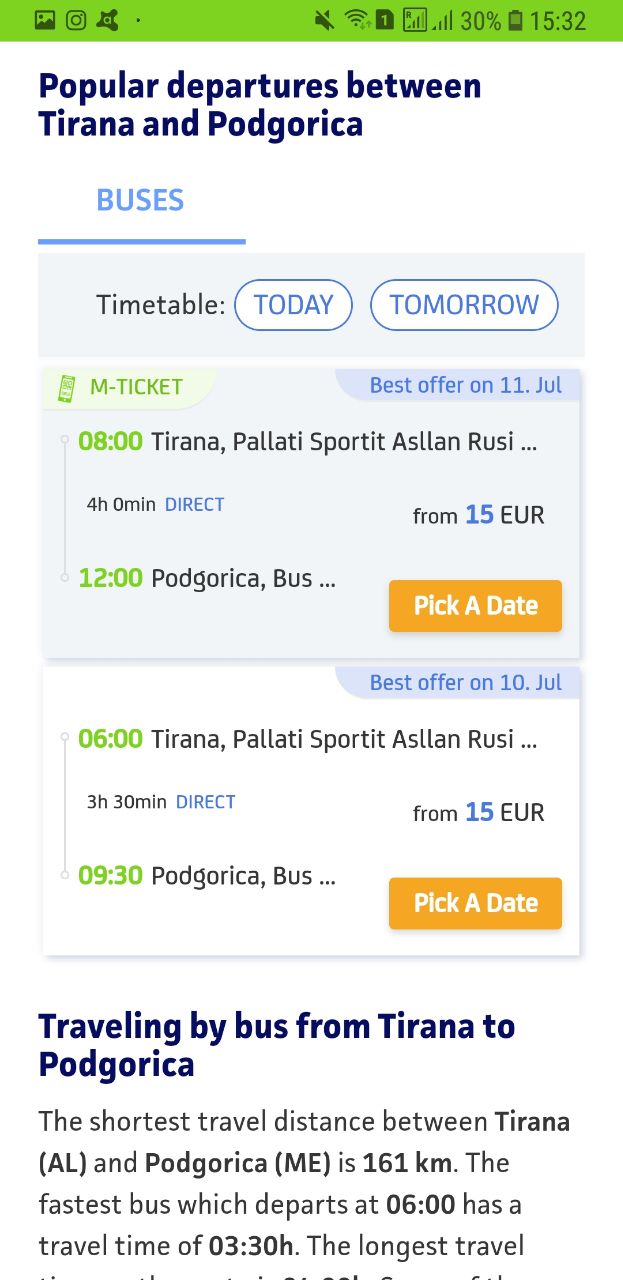Pick a date for the 08:00 departure
Image resolution: width=623 pixels, height=1280 pixels.
(x=475, y=606)
